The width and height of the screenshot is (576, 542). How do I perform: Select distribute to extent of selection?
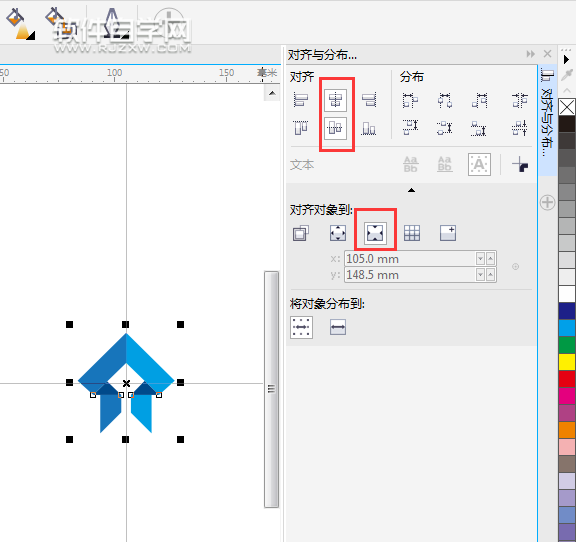pyautogui.click(x=302, y=327)
